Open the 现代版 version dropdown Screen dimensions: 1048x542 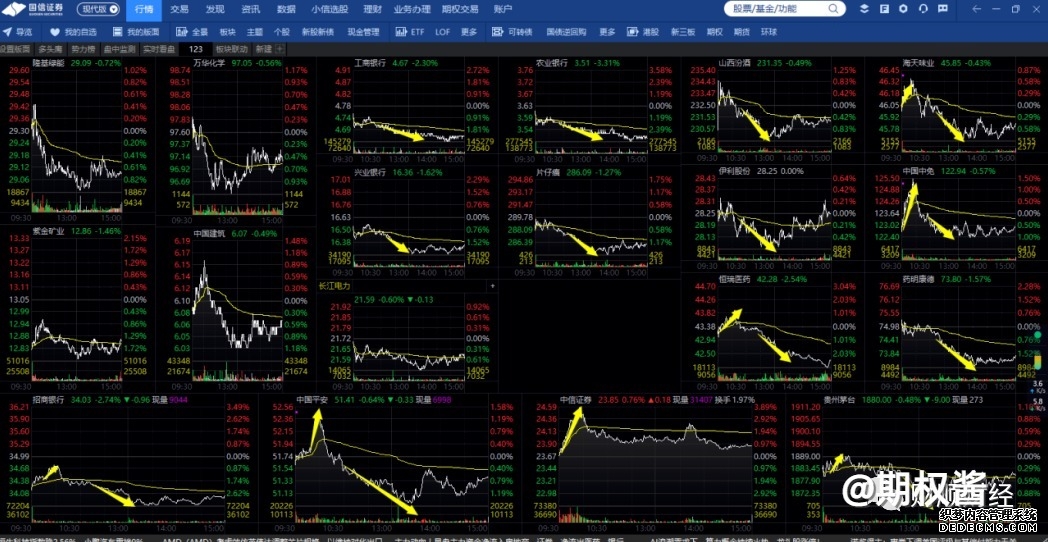(98, 9)
